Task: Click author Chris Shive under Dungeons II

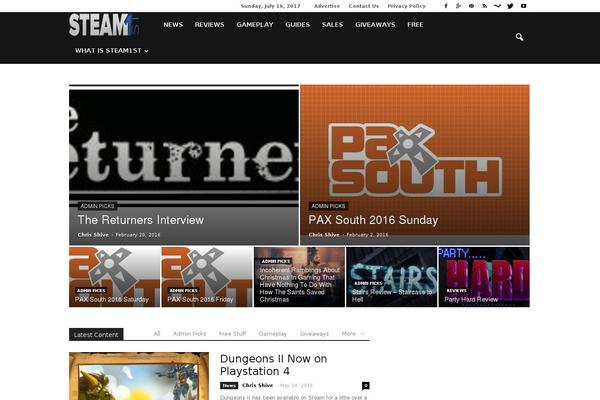Action: point(258,385)
